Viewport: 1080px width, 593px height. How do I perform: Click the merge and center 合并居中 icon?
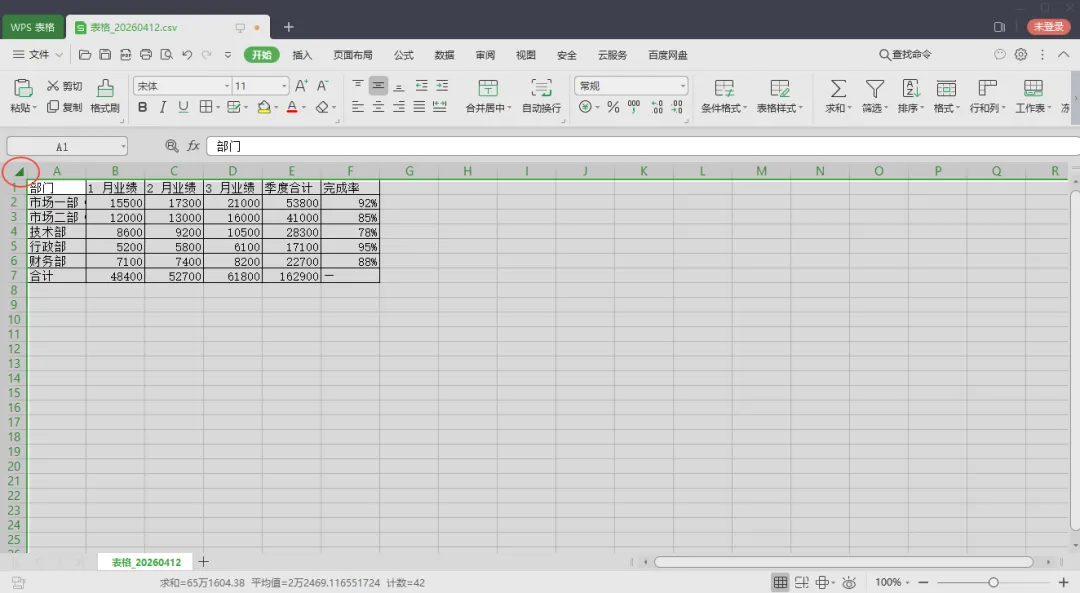[488, 88]
